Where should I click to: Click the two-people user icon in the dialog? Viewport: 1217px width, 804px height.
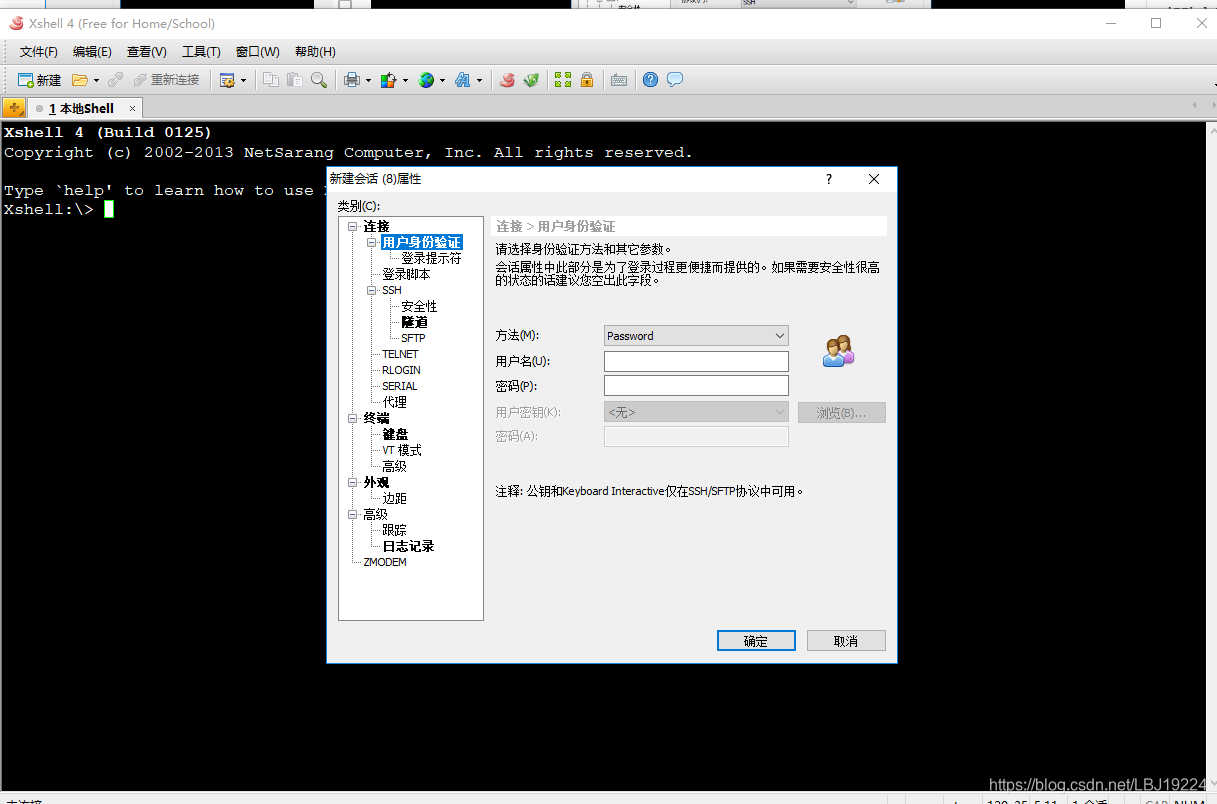[x=839, y=351]
